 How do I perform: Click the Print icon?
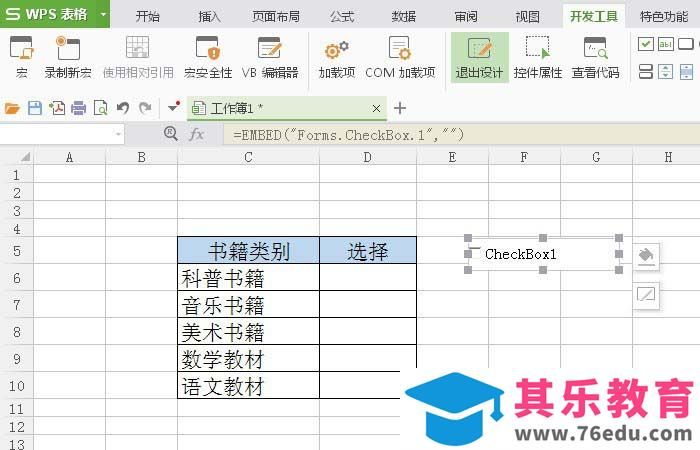[x=79, y=108]
